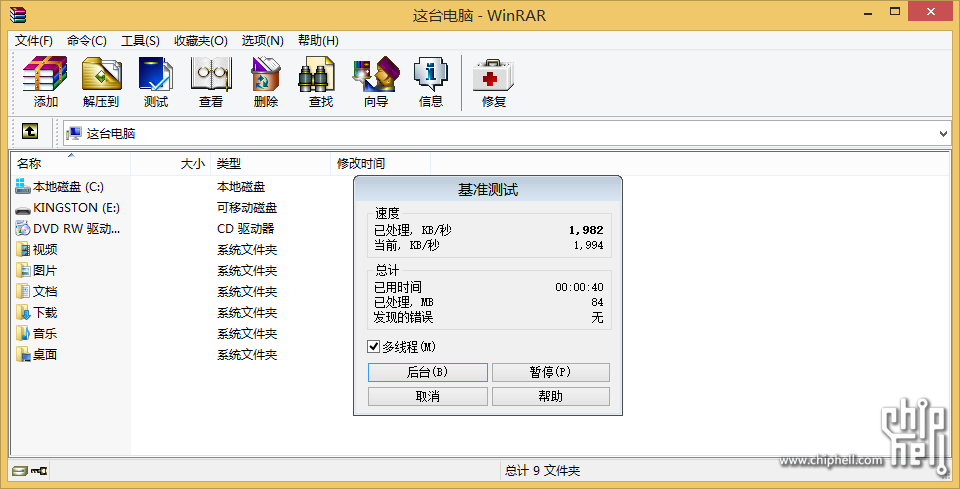Click the 1,982 processed speed value

pyautogui.click(x=586, y=230)
